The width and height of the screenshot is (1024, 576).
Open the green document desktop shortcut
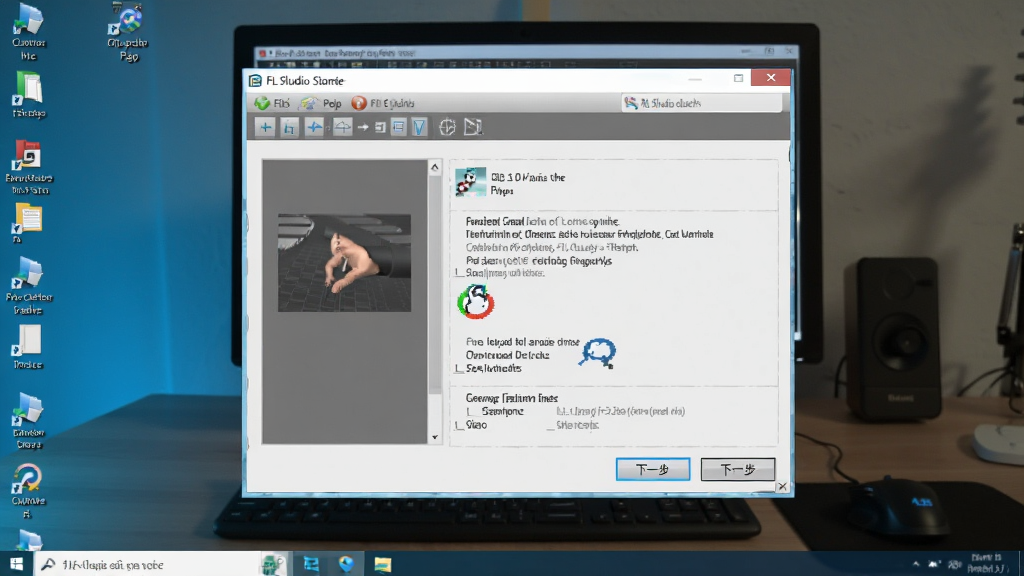[x=29, y=95]
